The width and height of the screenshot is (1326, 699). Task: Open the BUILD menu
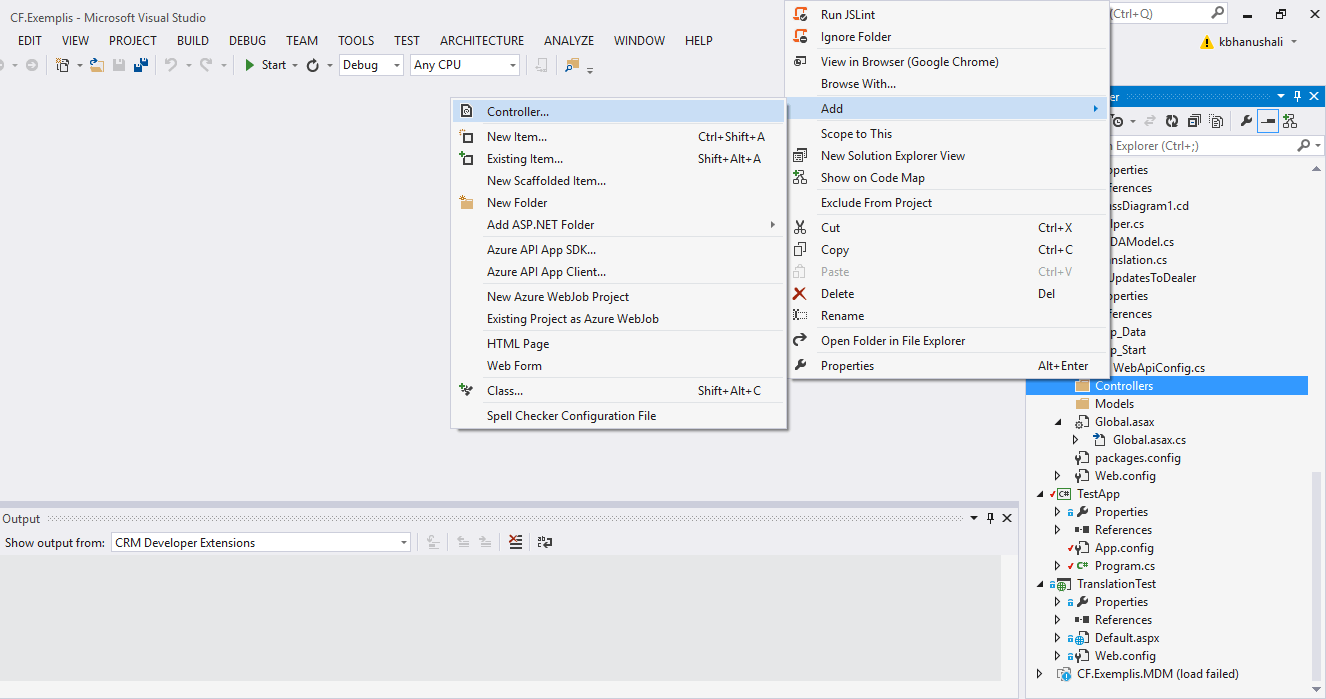point(193,41)
